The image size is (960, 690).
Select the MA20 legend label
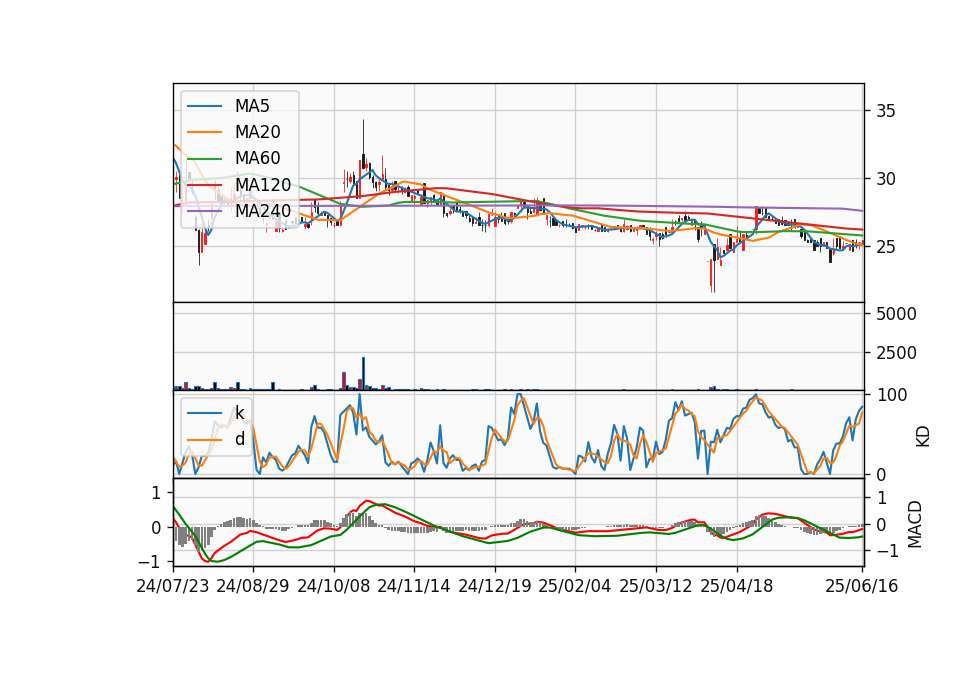point(257,132)
